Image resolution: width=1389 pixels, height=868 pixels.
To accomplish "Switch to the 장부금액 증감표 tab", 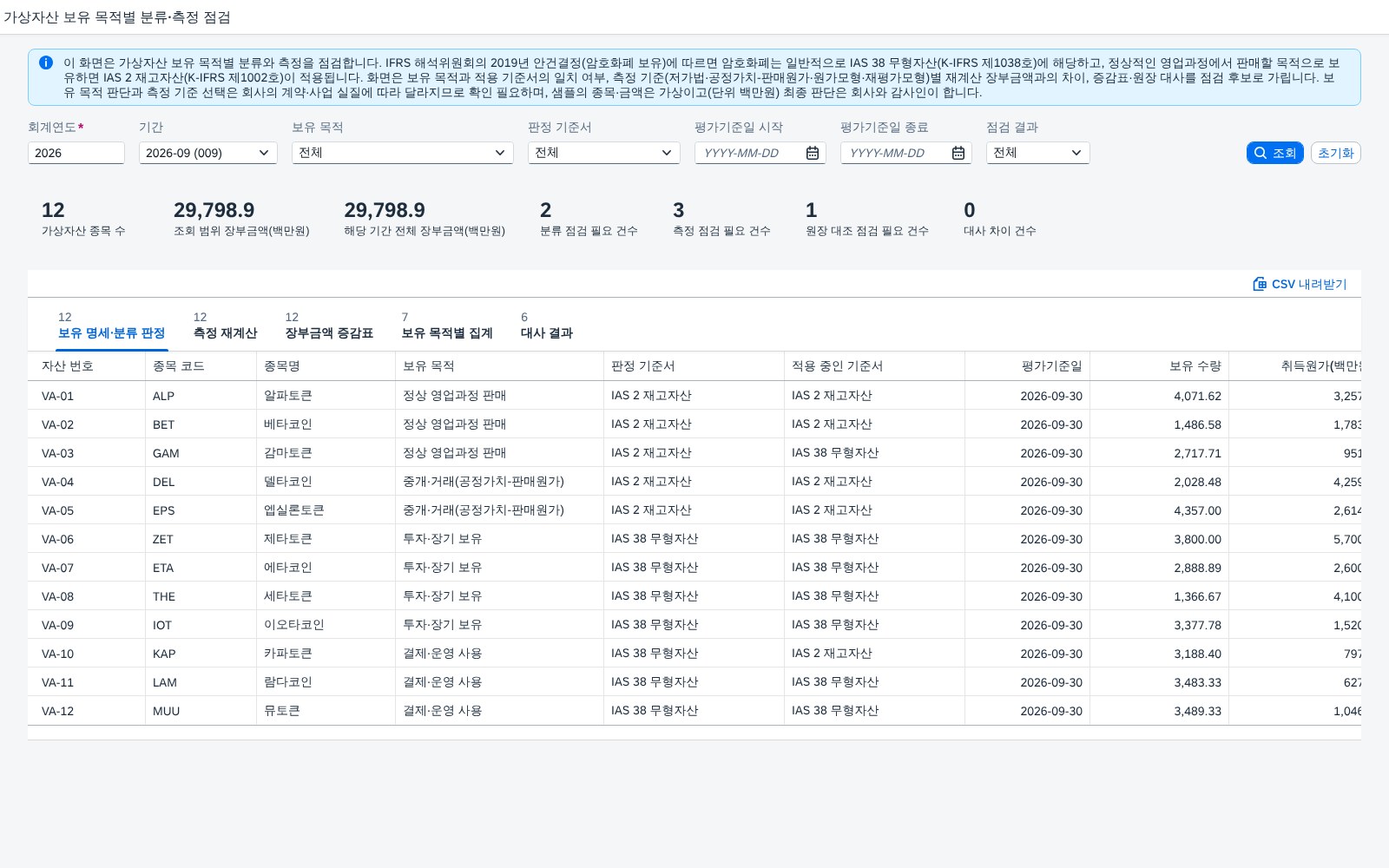I will (x=329, y=325).
